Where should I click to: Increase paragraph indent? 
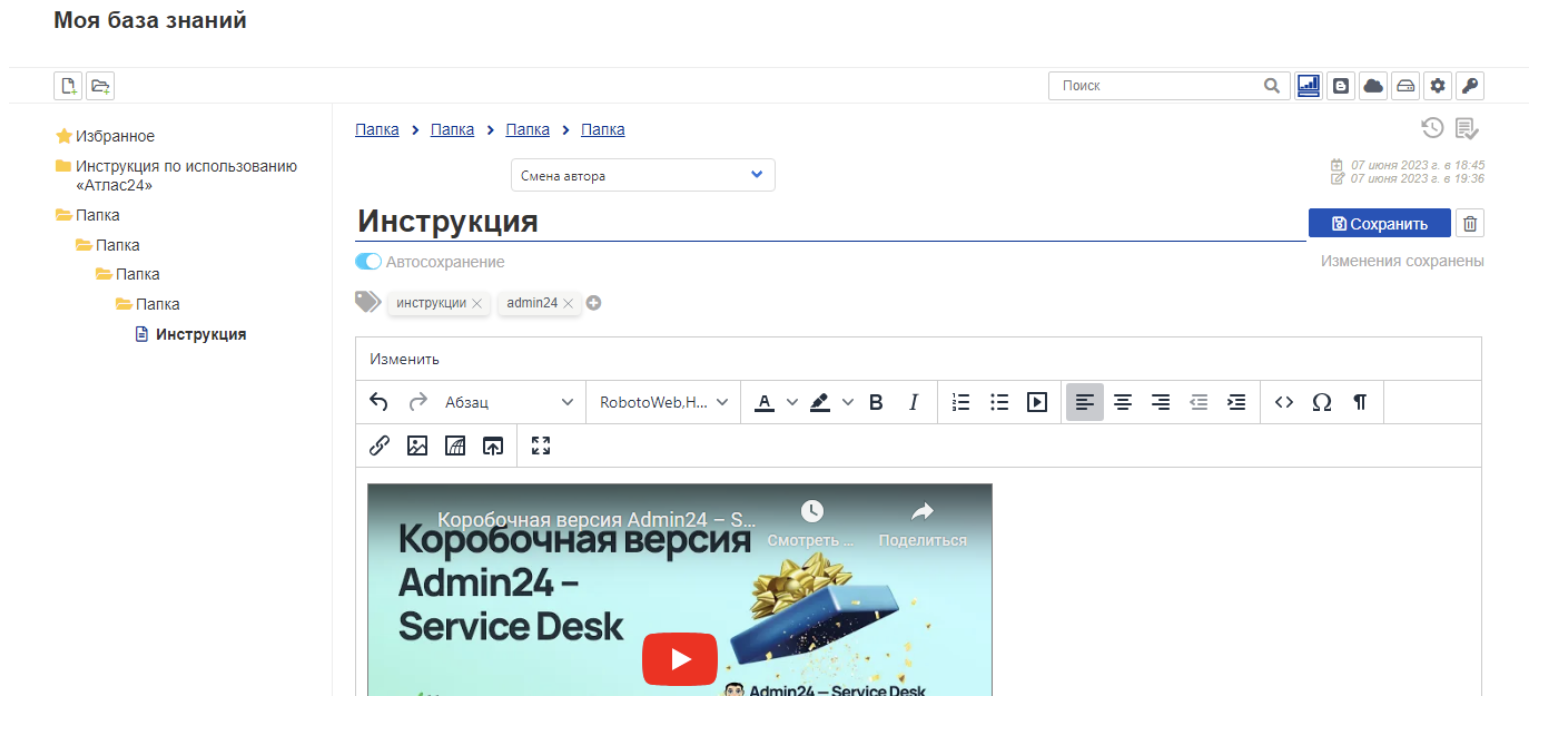[x=1236, y=402]
